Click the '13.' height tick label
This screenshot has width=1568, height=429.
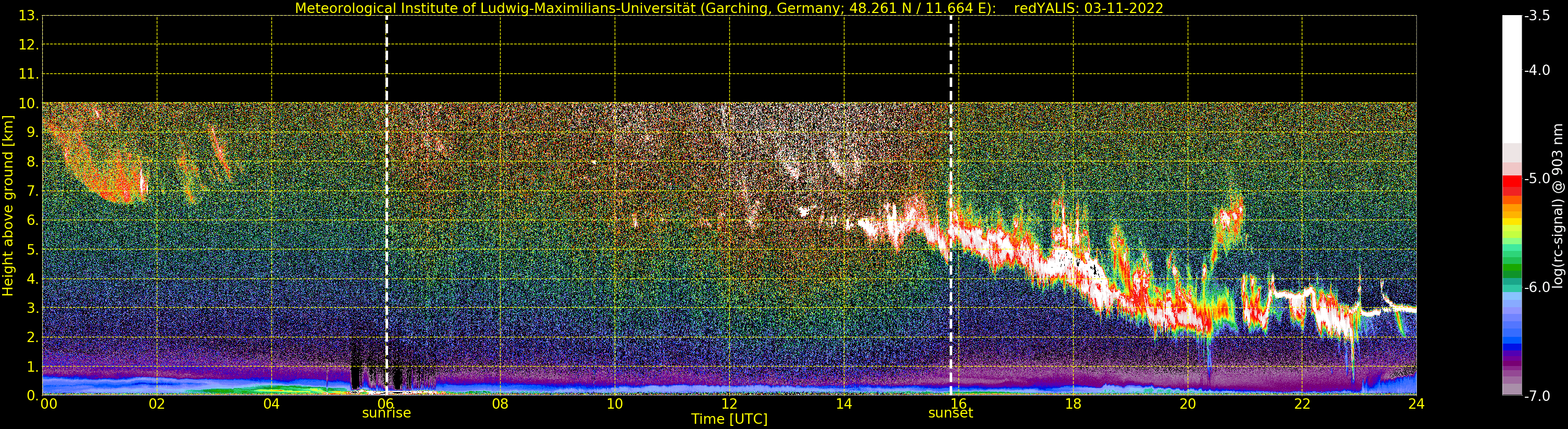tap(29, 16)
